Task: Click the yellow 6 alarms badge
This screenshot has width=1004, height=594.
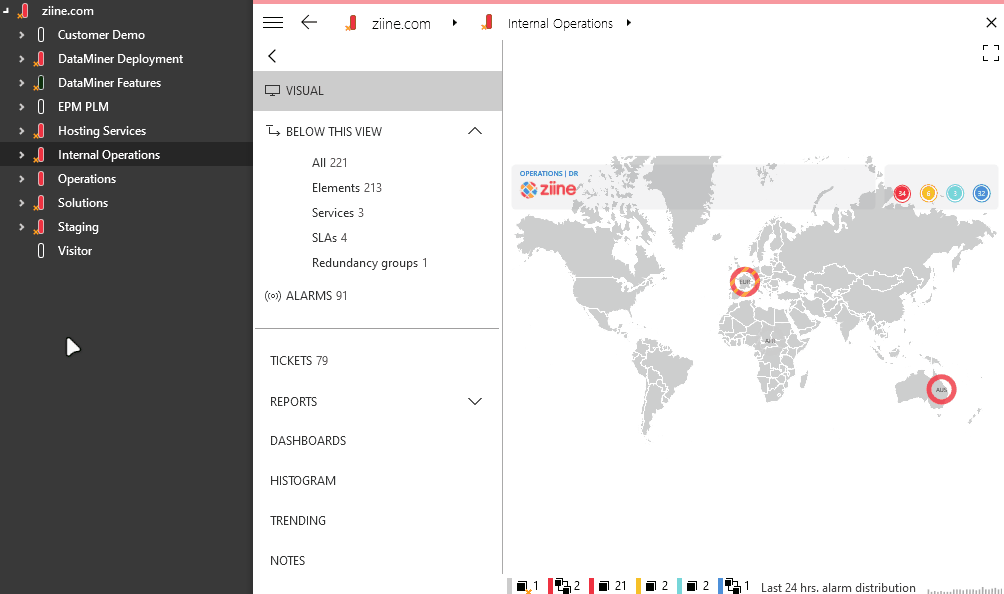Action: [x=928, y=193]
